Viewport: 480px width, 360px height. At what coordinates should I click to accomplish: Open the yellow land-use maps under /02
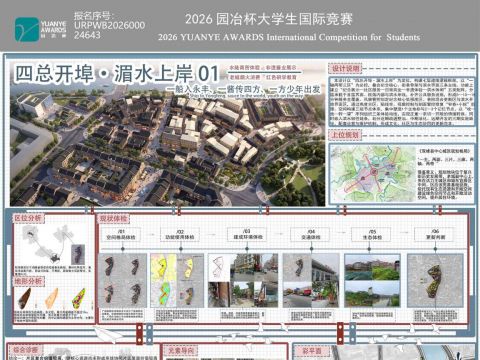point(177,280)
